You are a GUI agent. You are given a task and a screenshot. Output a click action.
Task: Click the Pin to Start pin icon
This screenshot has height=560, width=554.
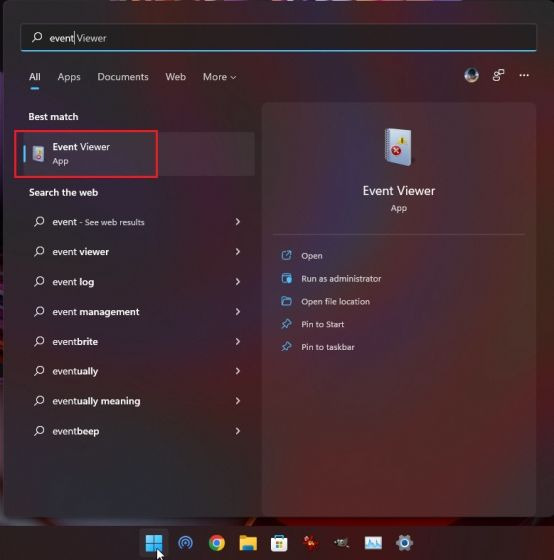(286, 324)
